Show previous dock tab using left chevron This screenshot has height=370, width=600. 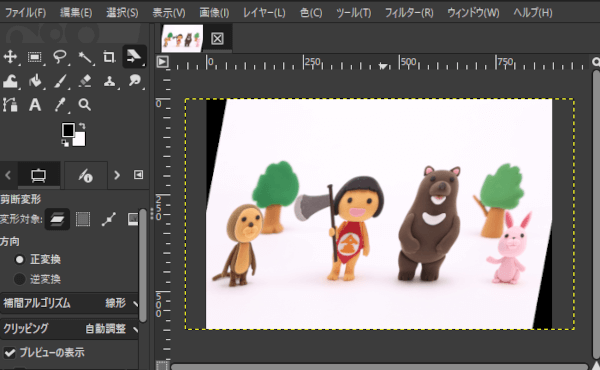coord(8,175)
